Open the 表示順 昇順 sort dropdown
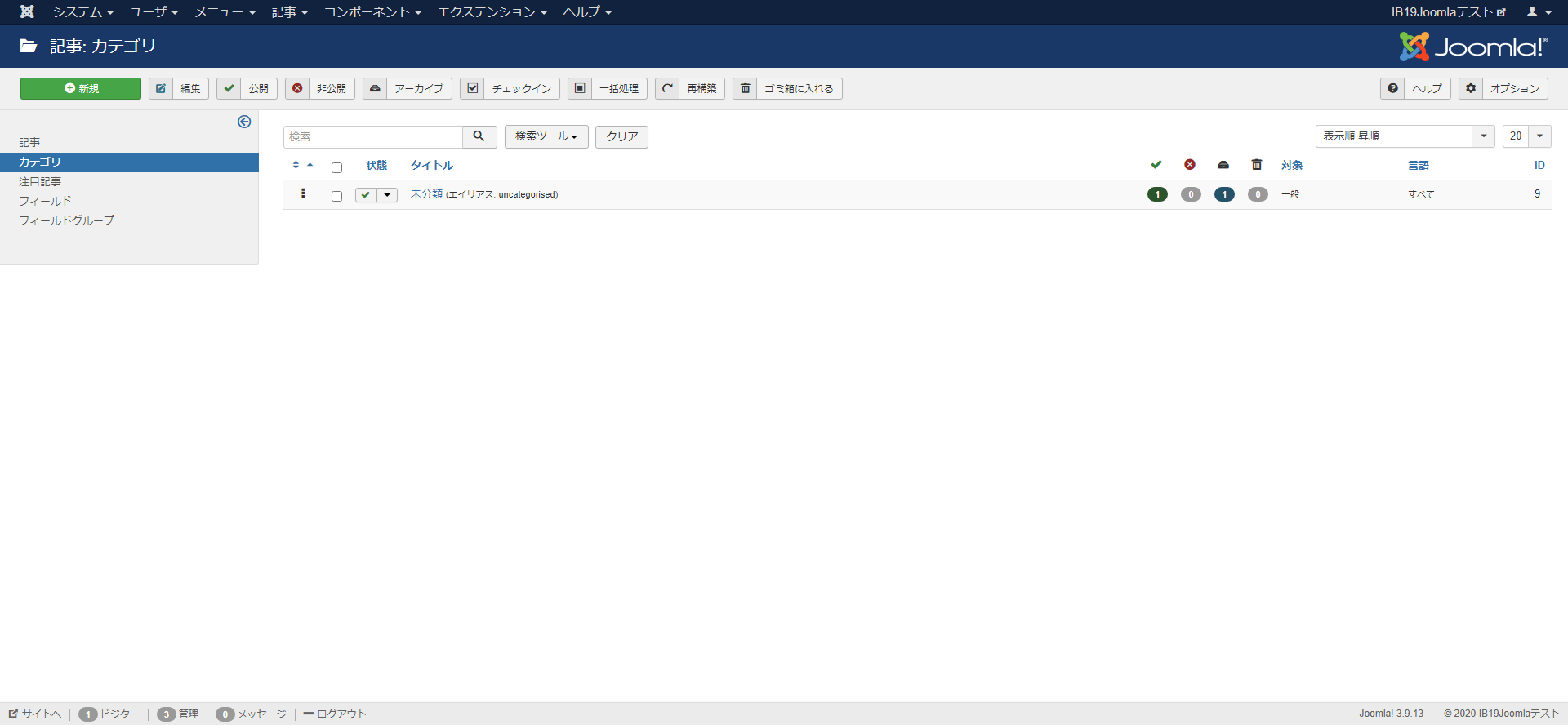The image size is (1568, 725). point(1404,136)
